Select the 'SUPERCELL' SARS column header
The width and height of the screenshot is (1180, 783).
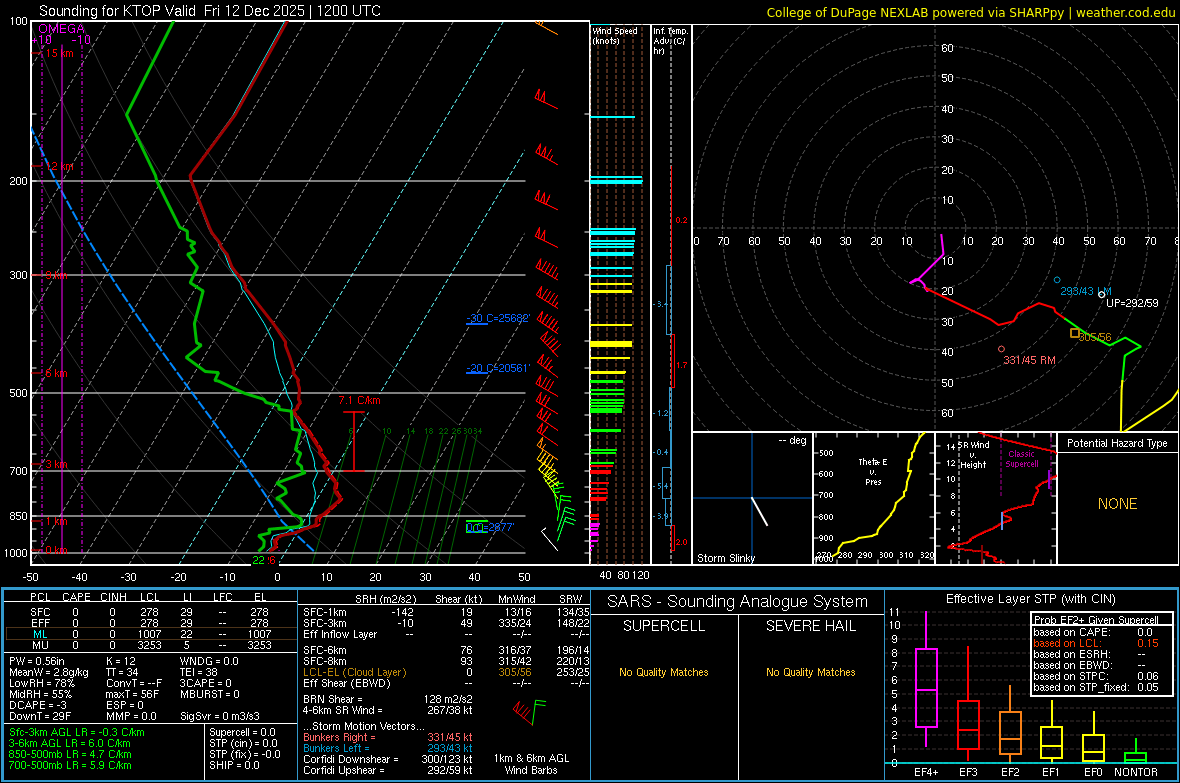pos(664,626)
